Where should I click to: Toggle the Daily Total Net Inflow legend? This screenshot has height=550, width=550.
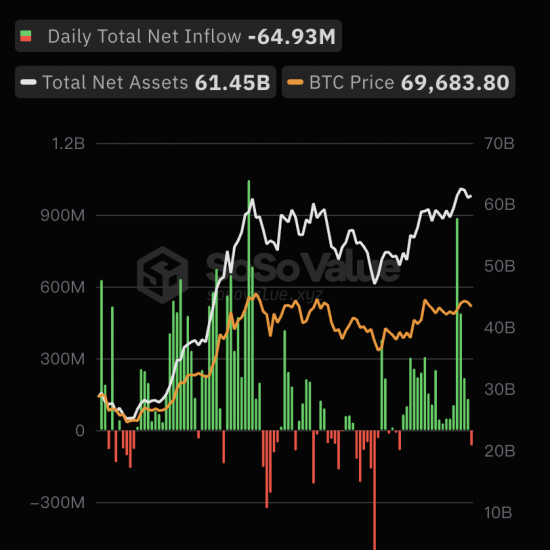coord(178,36)
